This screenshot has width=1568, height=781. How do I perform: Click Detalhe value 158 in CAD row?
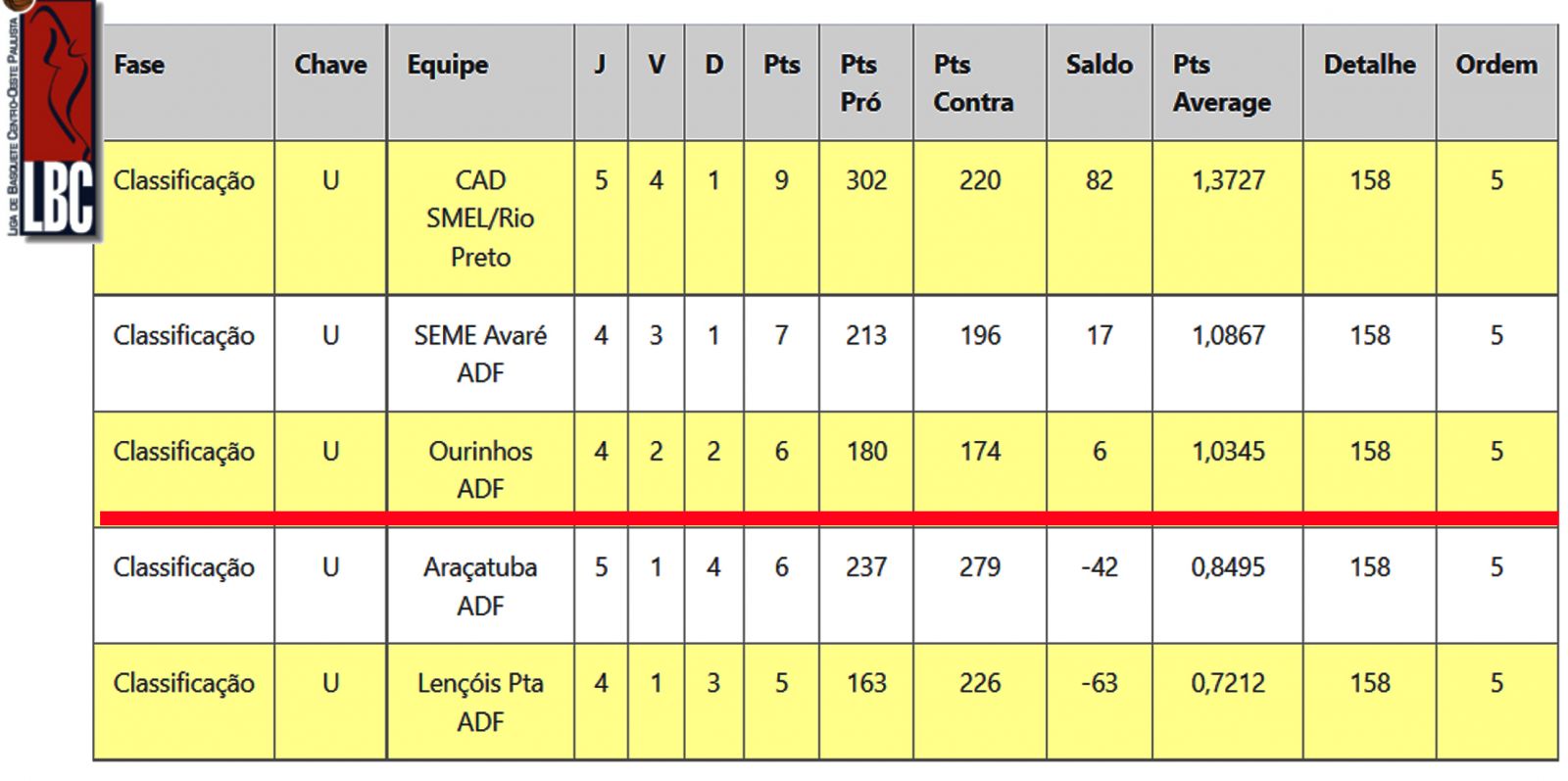click(x=1369, y=180)
